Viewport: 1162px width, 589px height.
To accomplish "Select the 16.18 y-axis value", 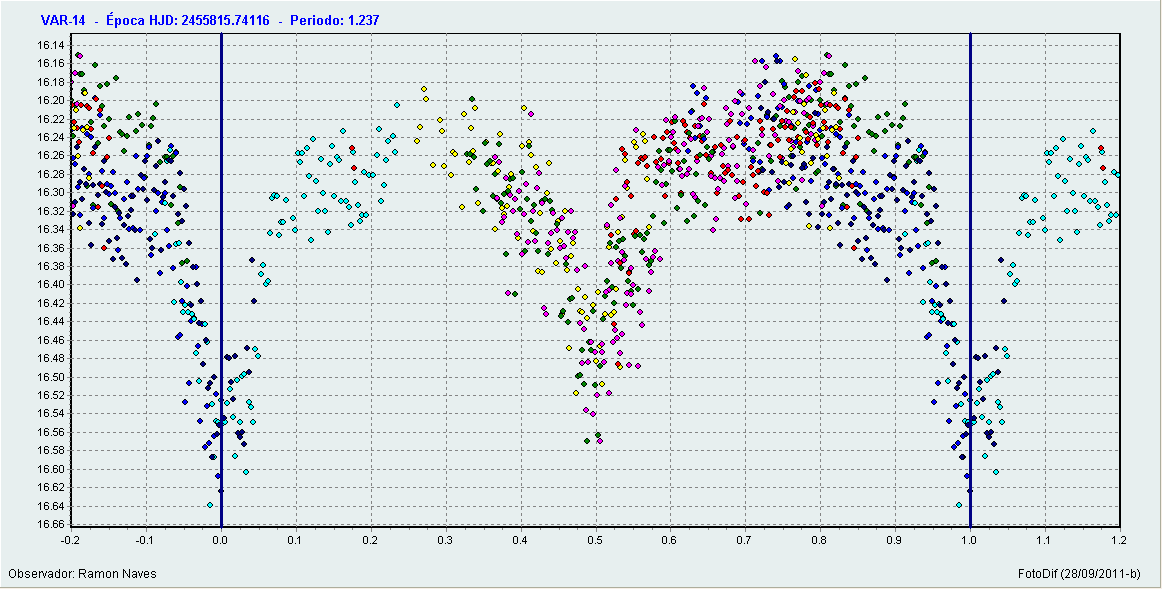I will 50,81.
